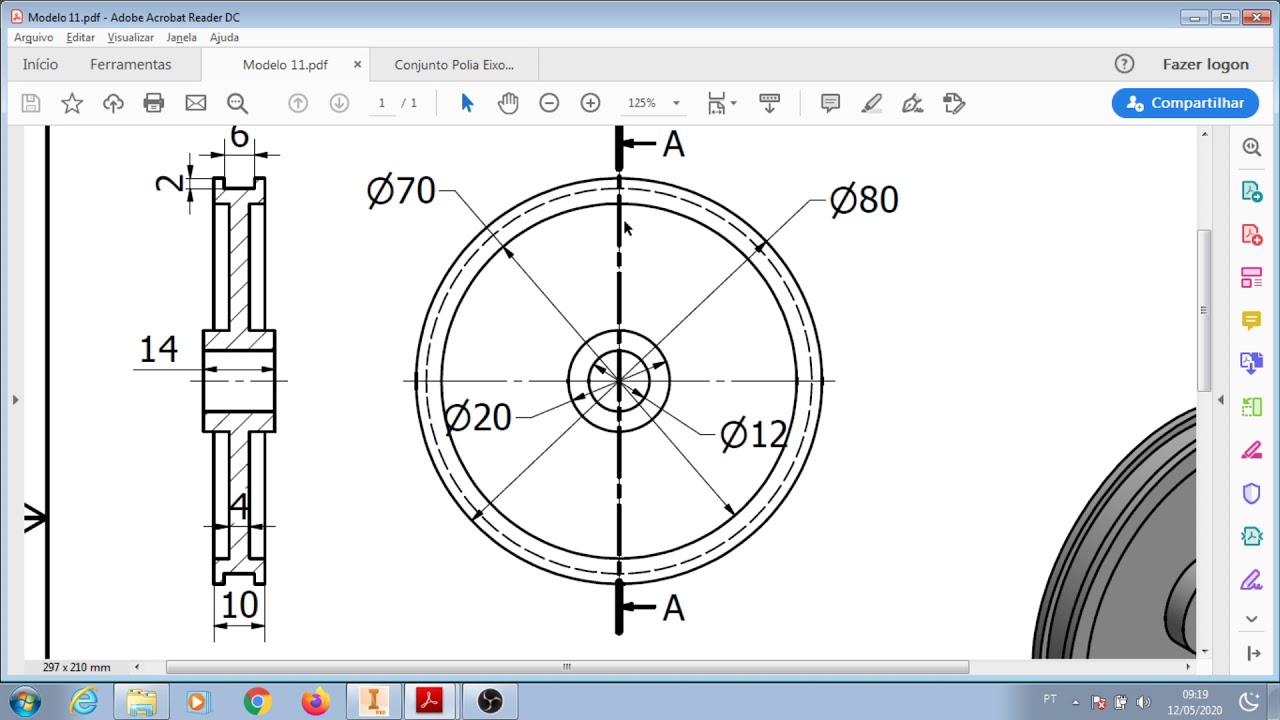Collapse the right tools pane arrow button
Image resolution: width=1280 pixels, height=720 pixels.
click(x=1254, y=653)
